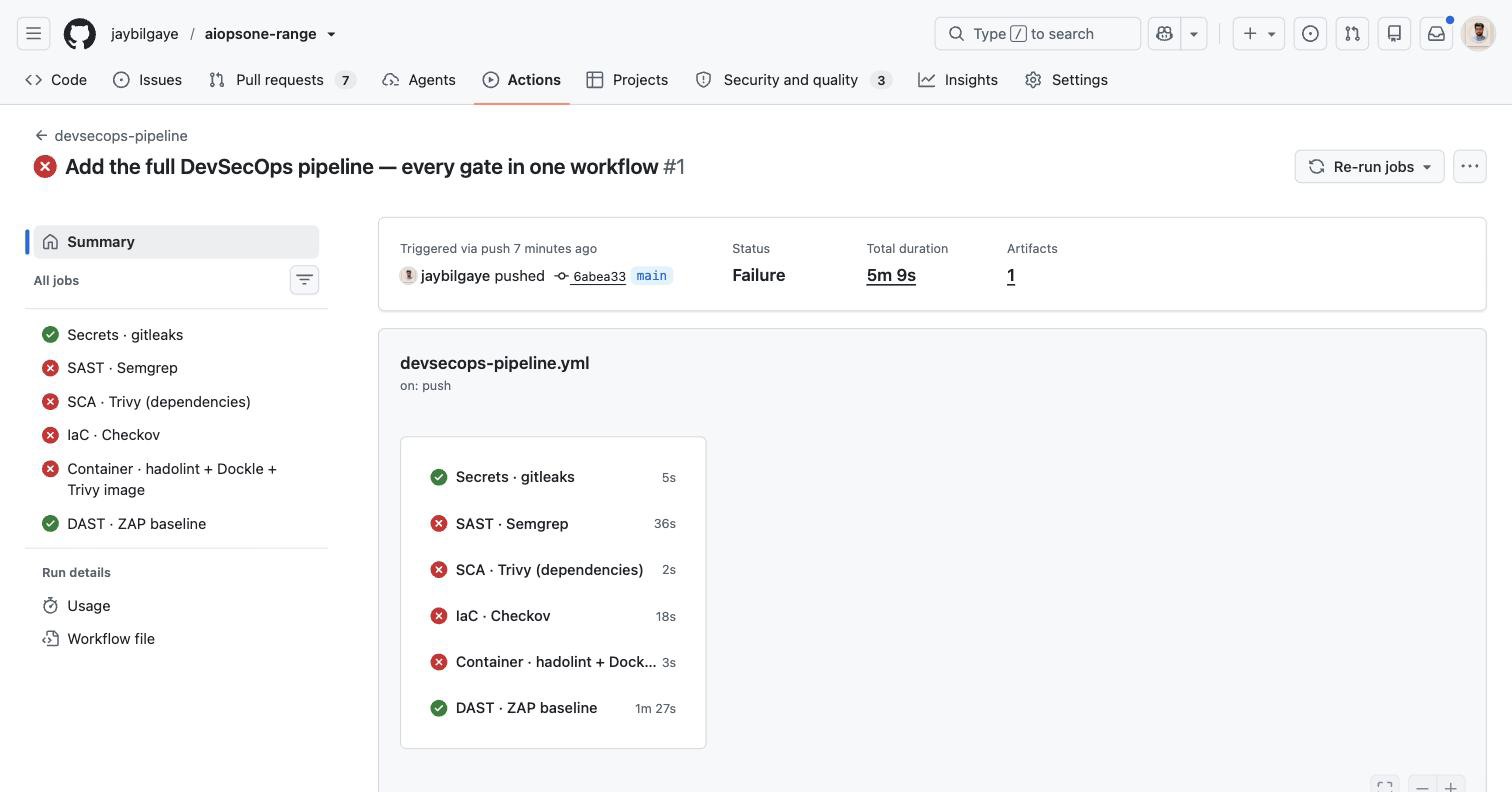Expand the Copilot dropdown arrow

pyautogui.click(x=1193, y=33)
